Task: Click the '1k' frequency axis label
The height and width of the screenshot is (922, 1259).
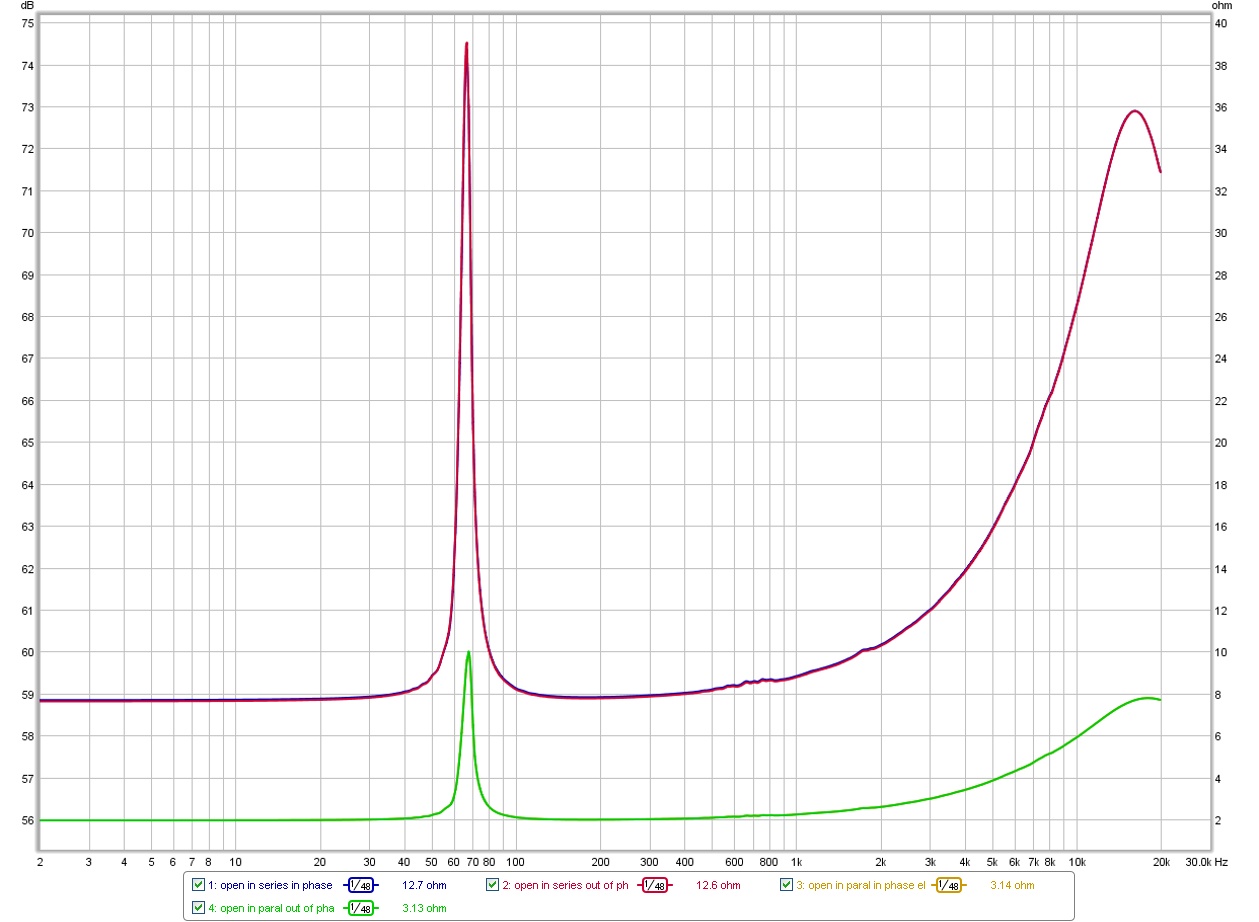Action: point(796,861)
